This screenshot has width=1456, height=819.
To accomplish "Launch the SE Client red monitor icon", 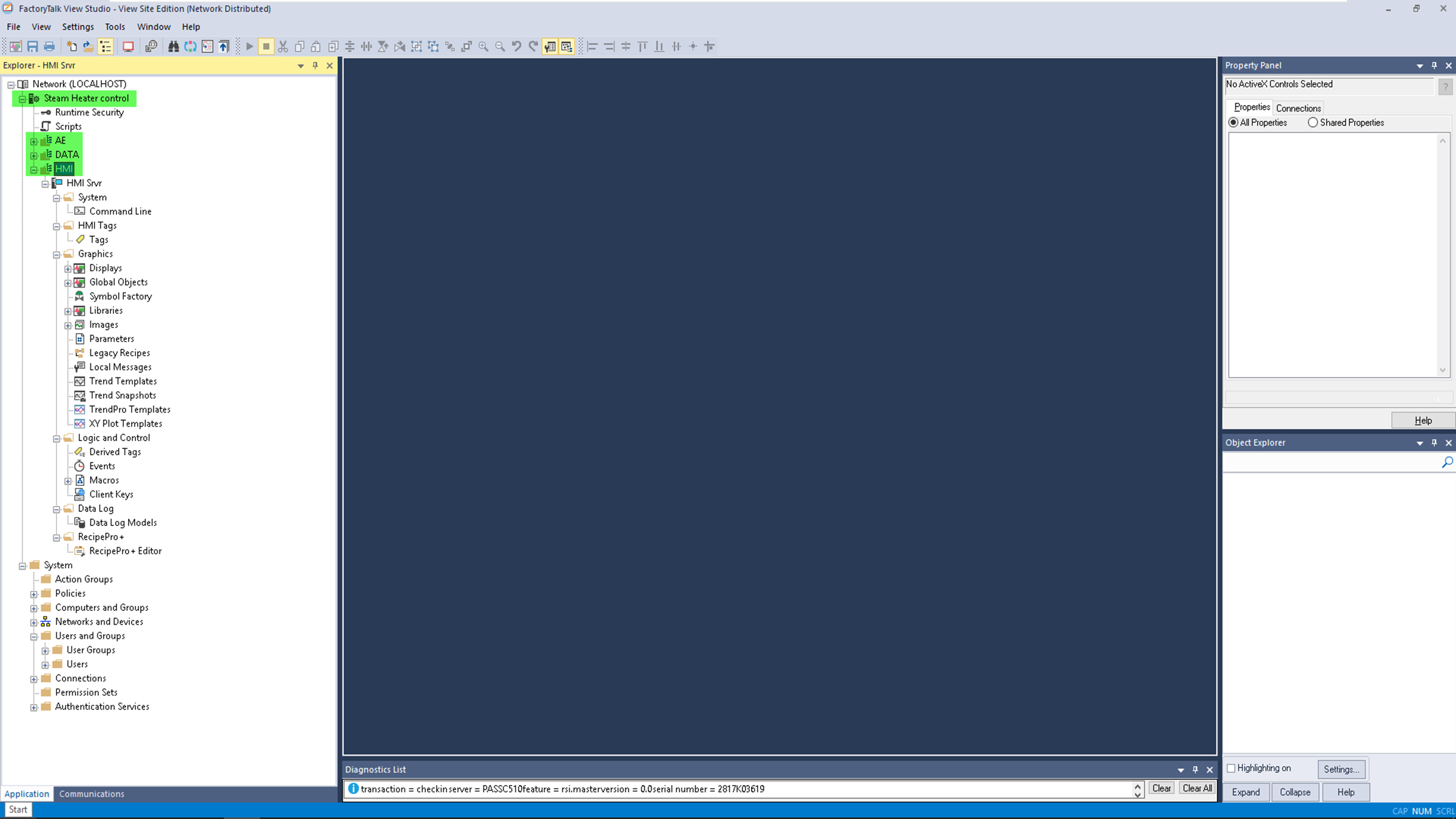I will click(128, 47).
